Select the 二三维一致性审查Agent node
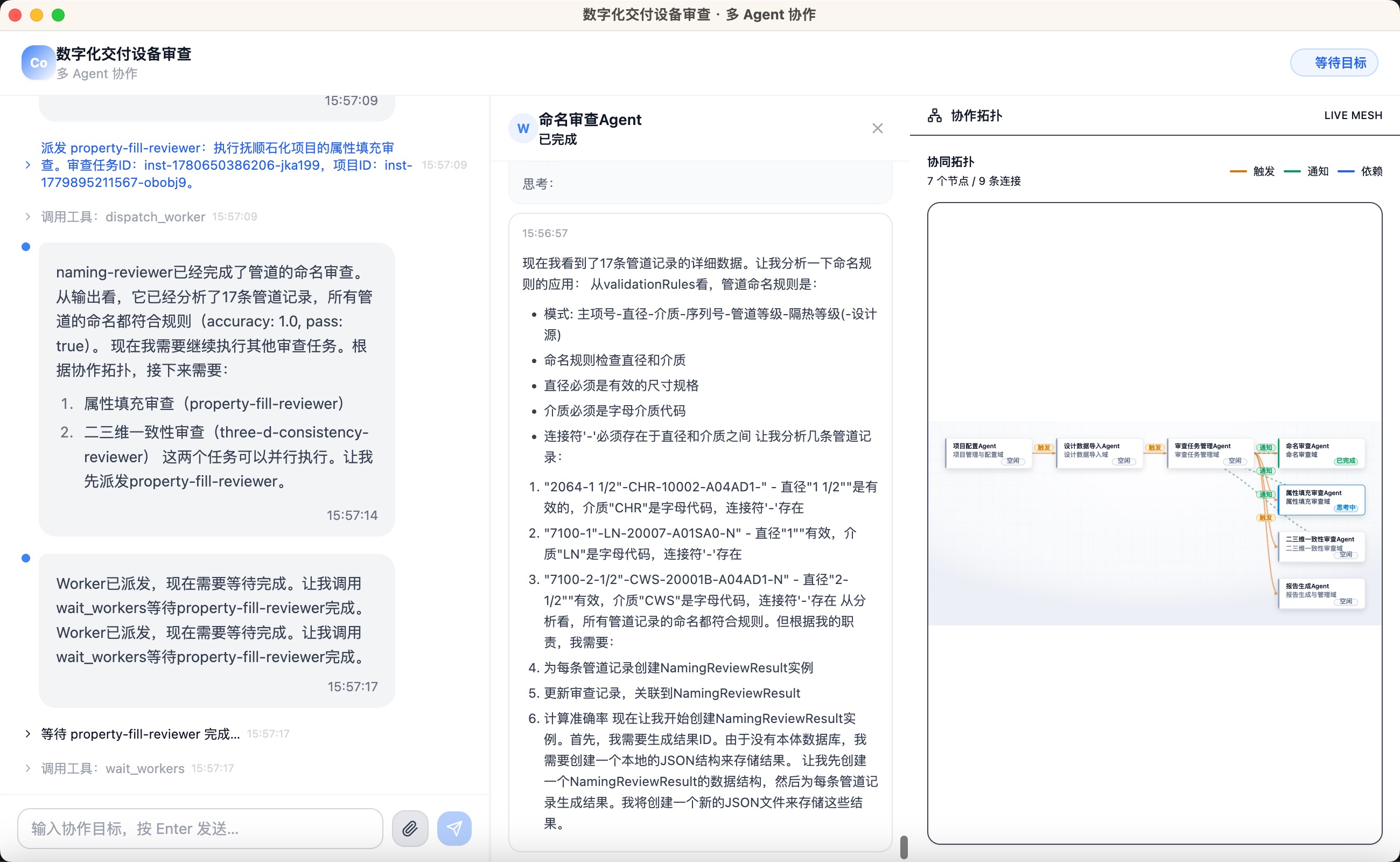Image resolution: width=1400 pixels, height=862 pixels. (x=1321, y=547)
